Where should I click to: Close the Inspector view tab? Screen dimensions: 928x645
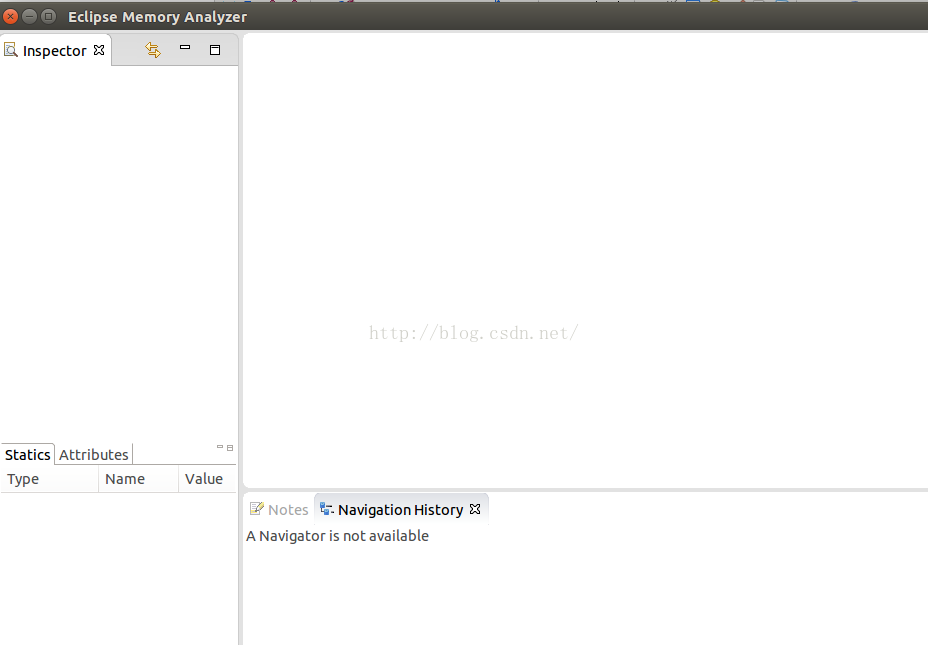click(99, 50)
